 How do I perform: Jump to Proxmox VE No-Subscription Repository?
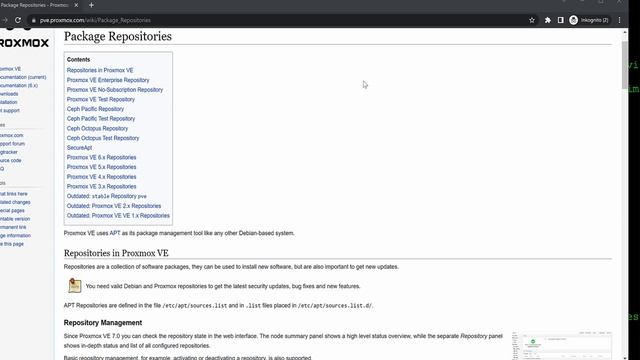pyautogui.click(x=115, y=90)
